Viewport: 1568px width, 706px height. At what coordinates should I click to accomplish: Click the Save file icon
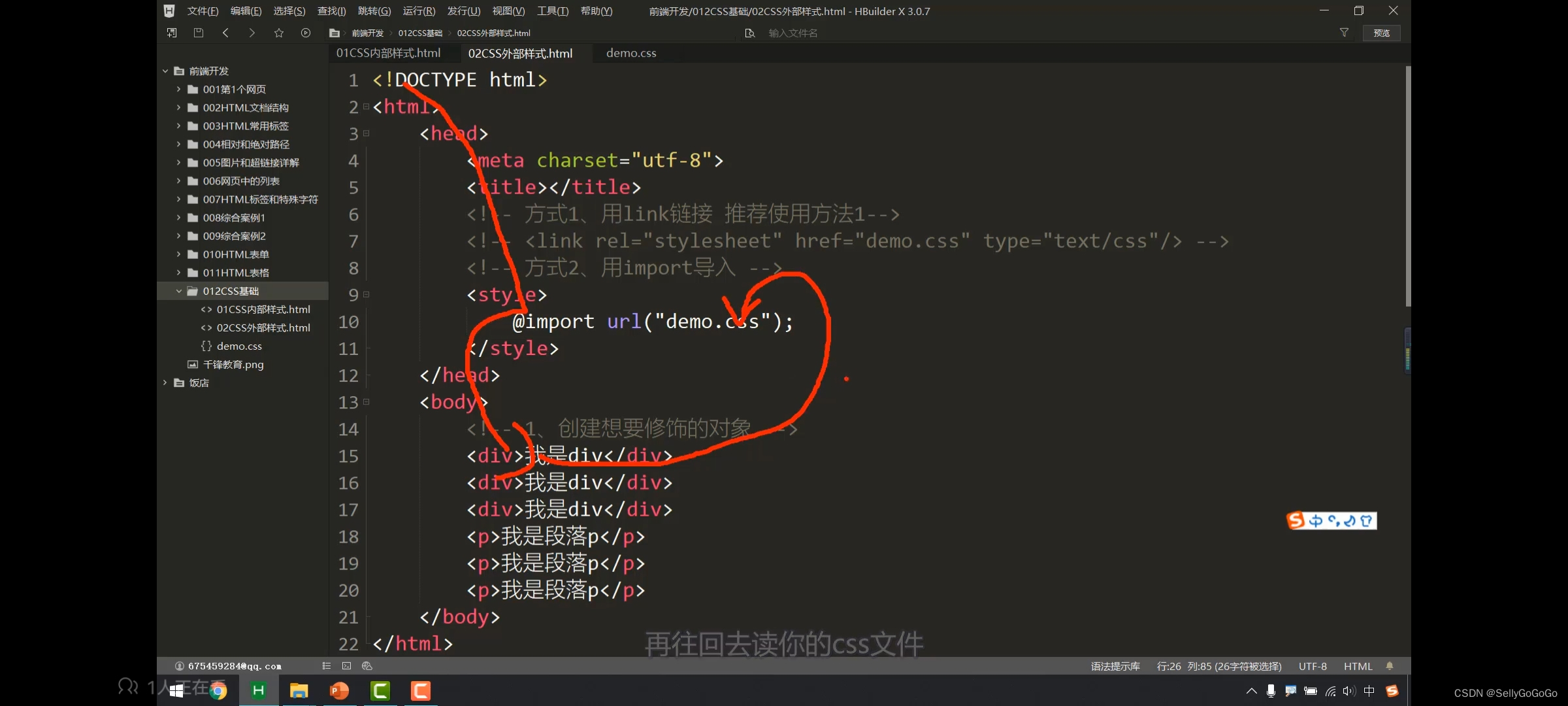[x=199, y=33]
